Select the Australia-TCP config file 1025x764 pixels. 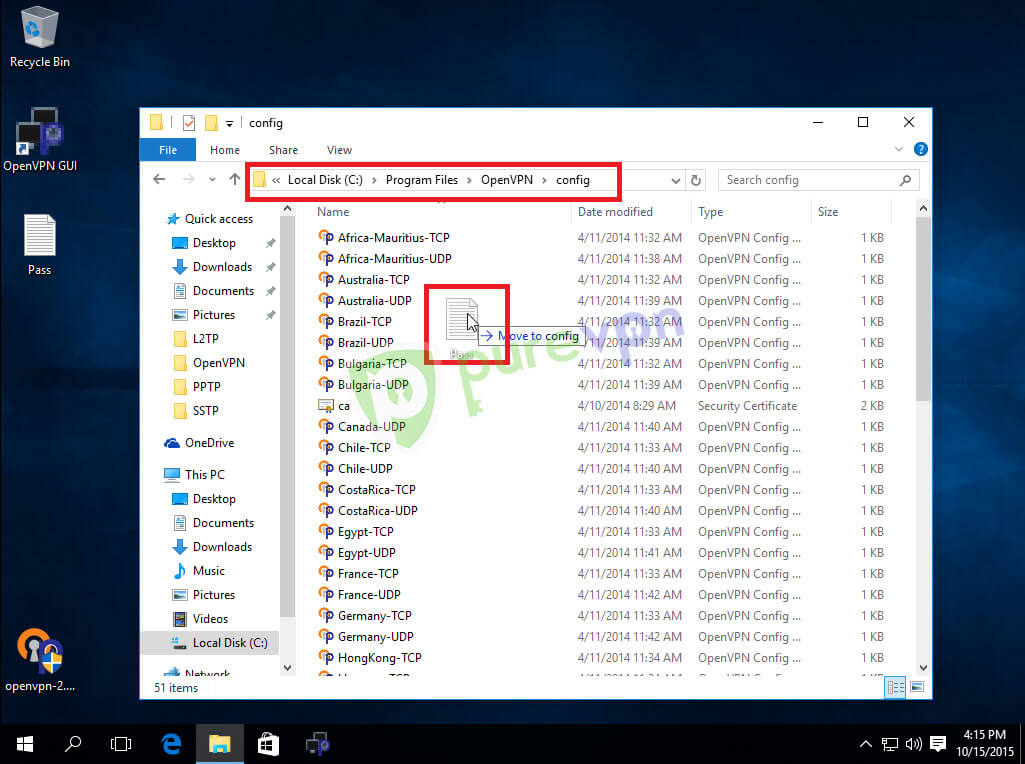coord(373,279)
